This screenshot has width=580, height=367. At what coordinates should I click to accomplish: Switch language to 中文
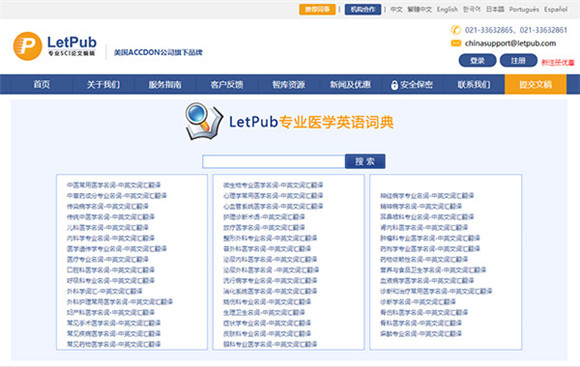(x=397, y=9)
